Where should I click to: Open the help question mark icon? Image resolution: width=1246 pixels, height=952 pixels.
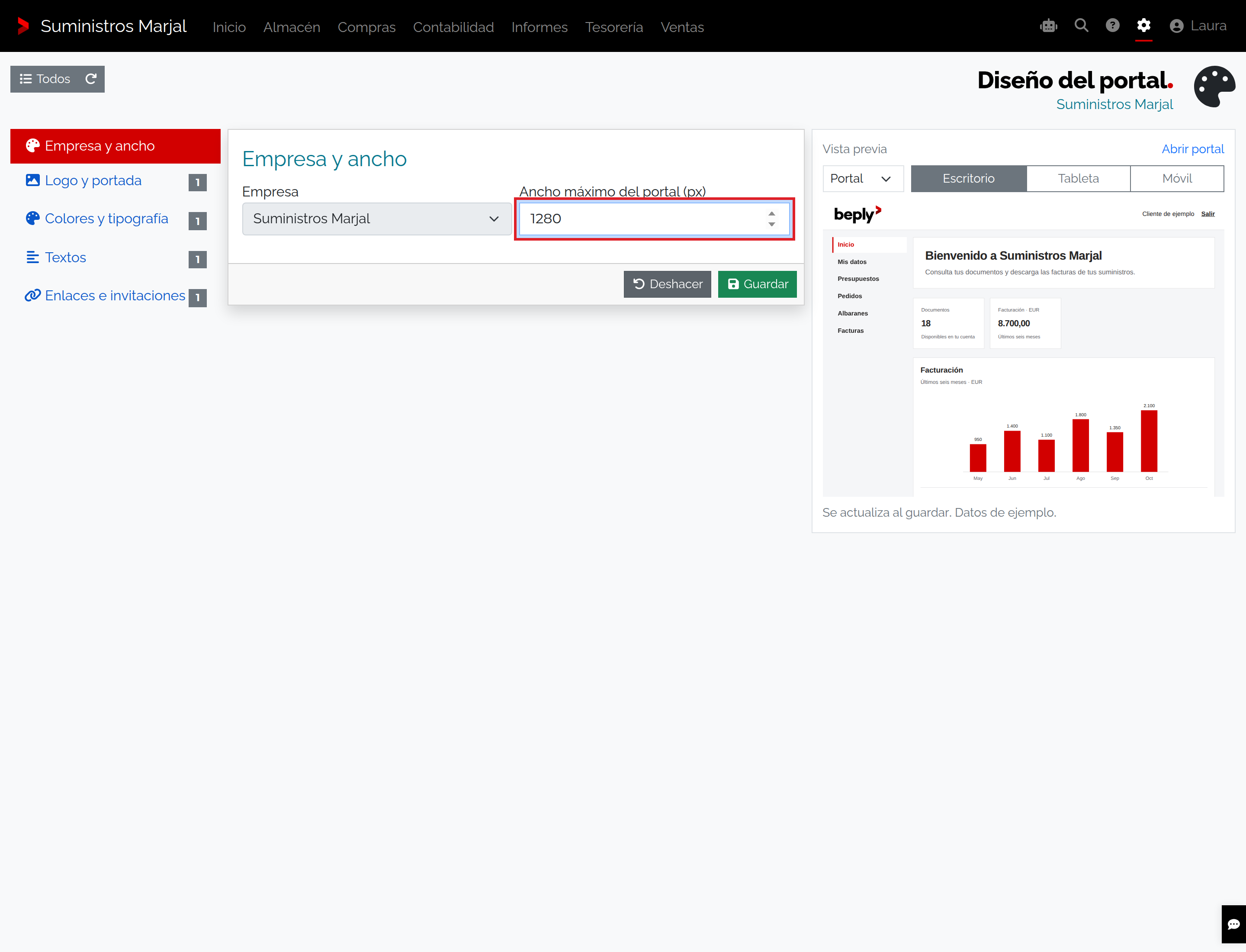click(x=1112, y=26)
